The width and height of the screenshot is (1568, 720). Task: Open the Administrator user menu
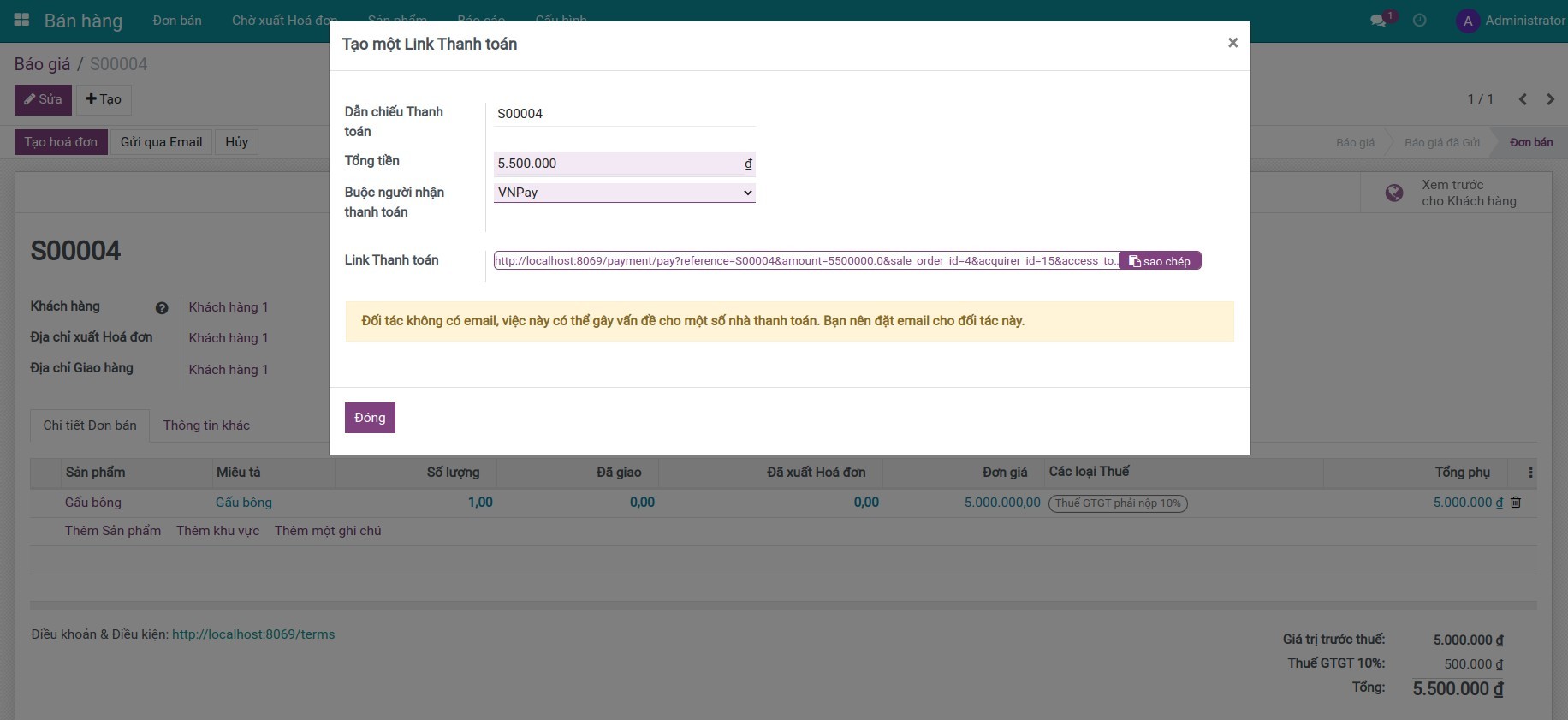[x=1511, y=21]
